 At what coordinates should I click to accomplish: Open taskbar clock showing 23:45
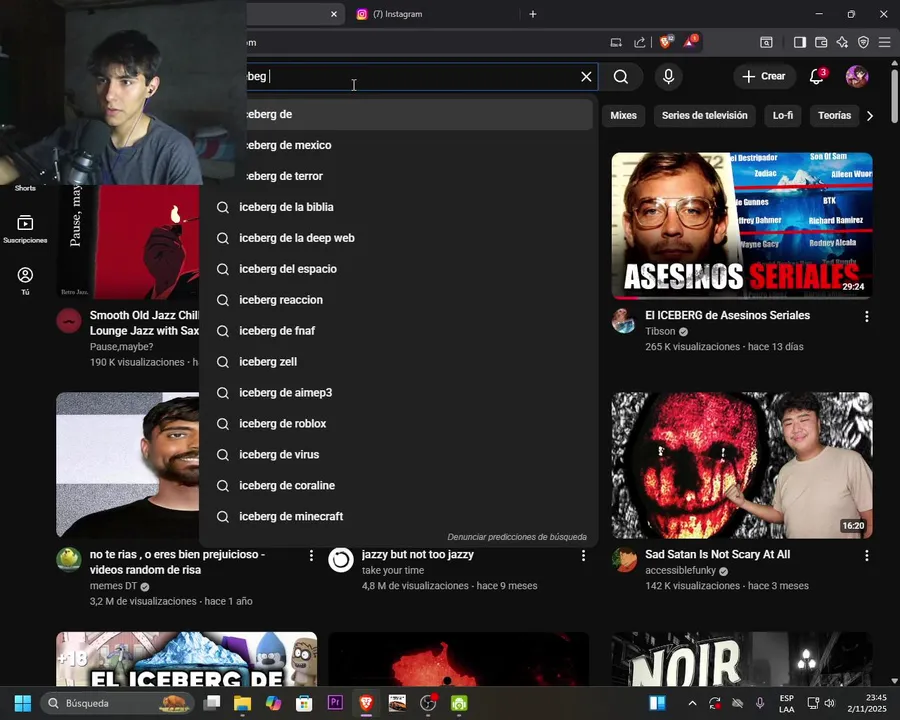pyautogui.click(x=867, y=703)
